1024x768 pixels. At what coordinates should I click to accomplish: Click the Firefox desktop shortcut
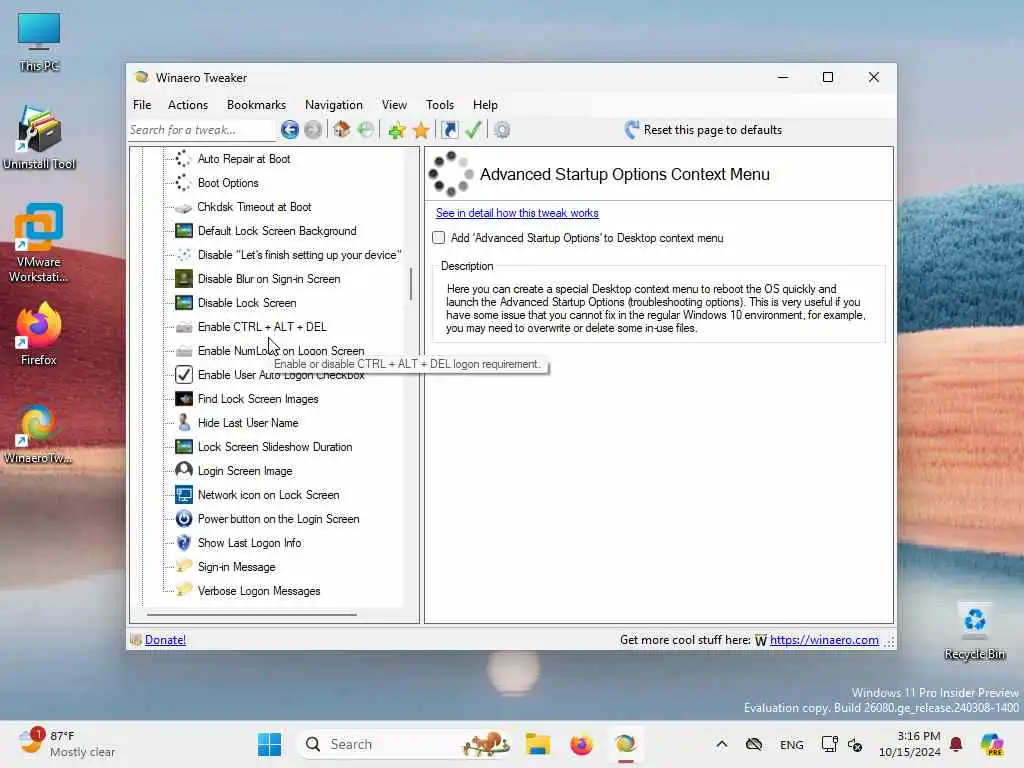(39, 334)
